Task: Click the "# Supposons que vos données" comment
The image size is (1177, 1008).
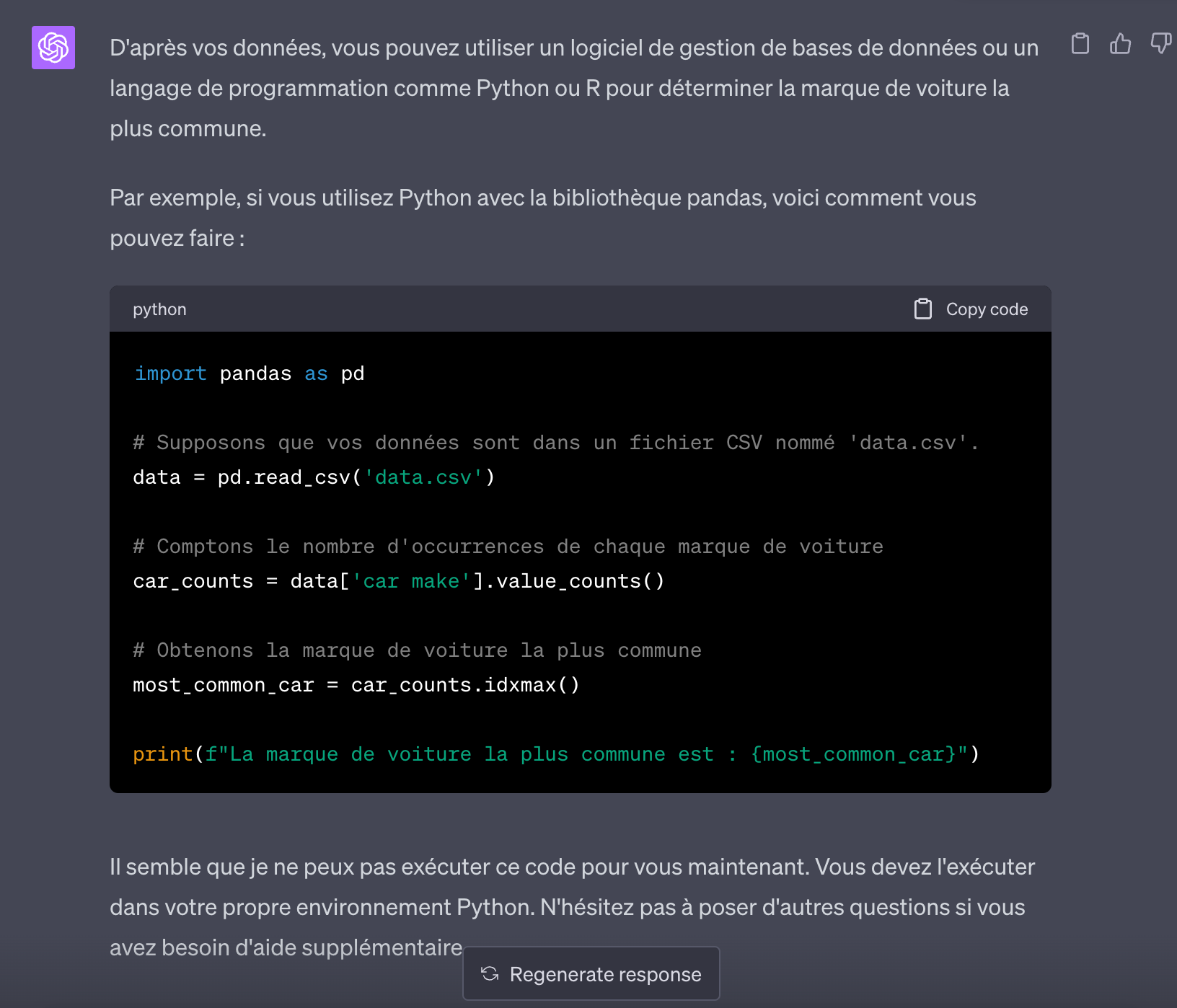Action: pyautogui.click(x=555, y=443)
